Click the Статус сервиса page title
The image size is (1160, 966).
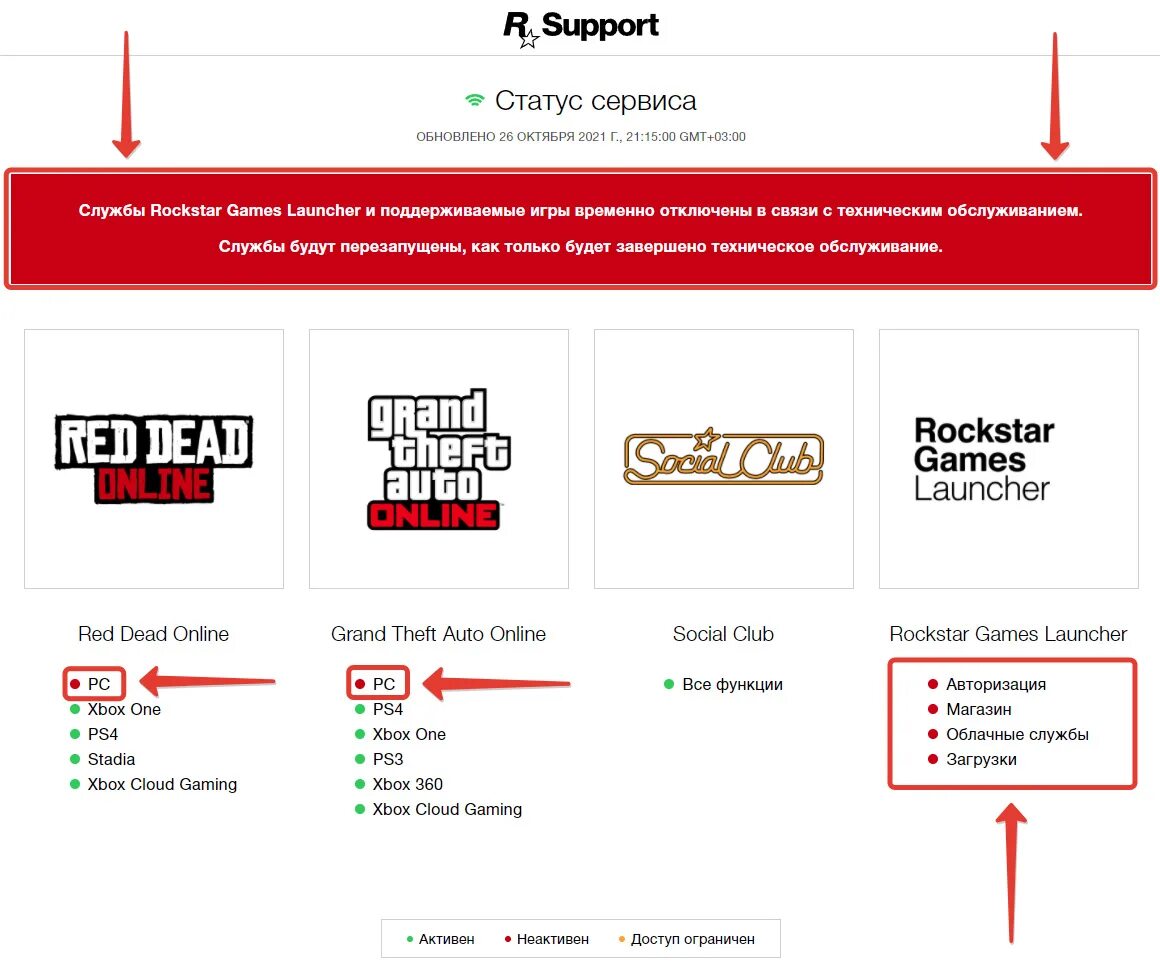coord(596,101)
